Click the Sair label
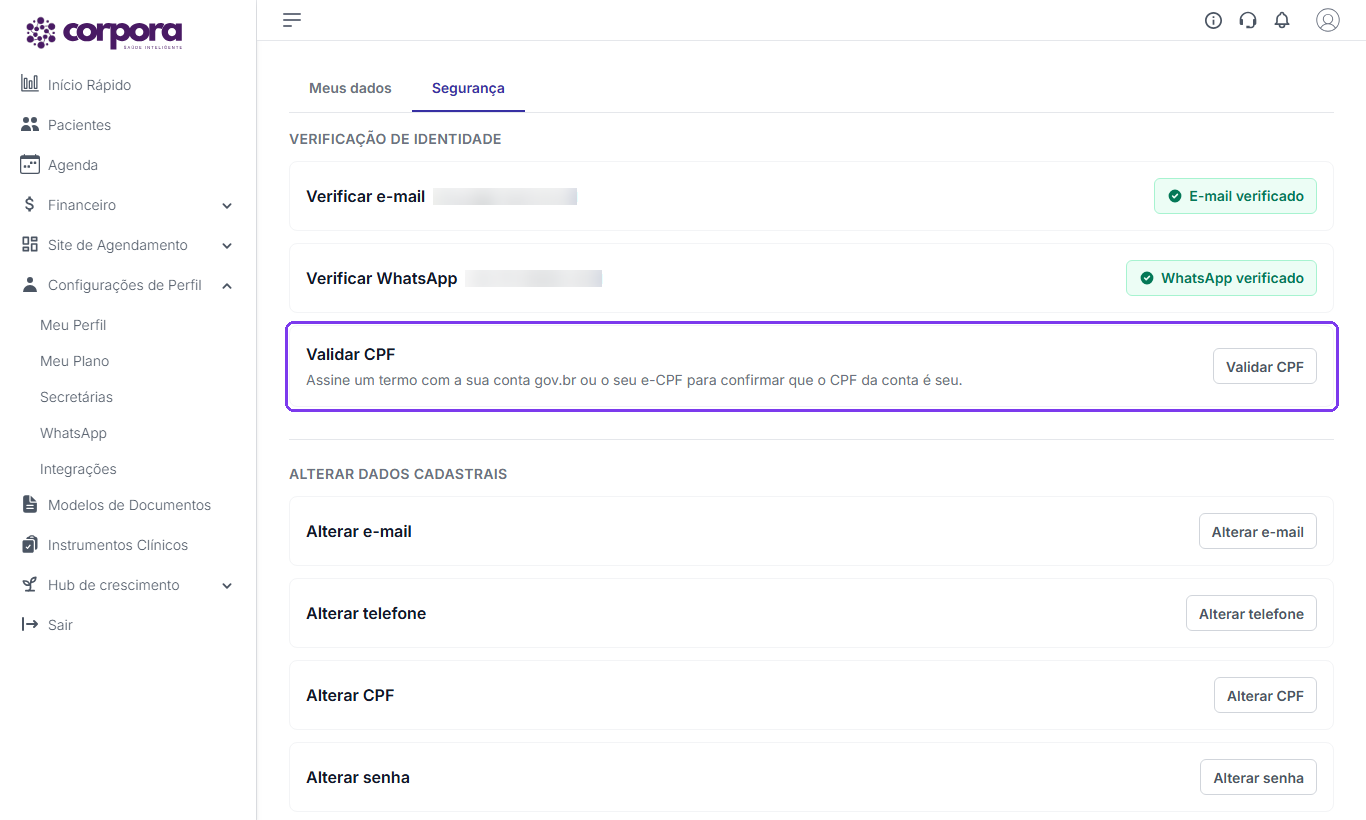 (60, 625)
